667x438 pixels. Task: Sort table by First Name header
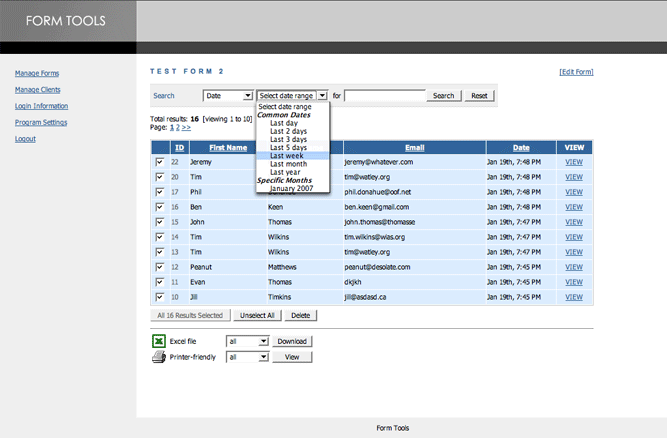click(x=228, y=148)
